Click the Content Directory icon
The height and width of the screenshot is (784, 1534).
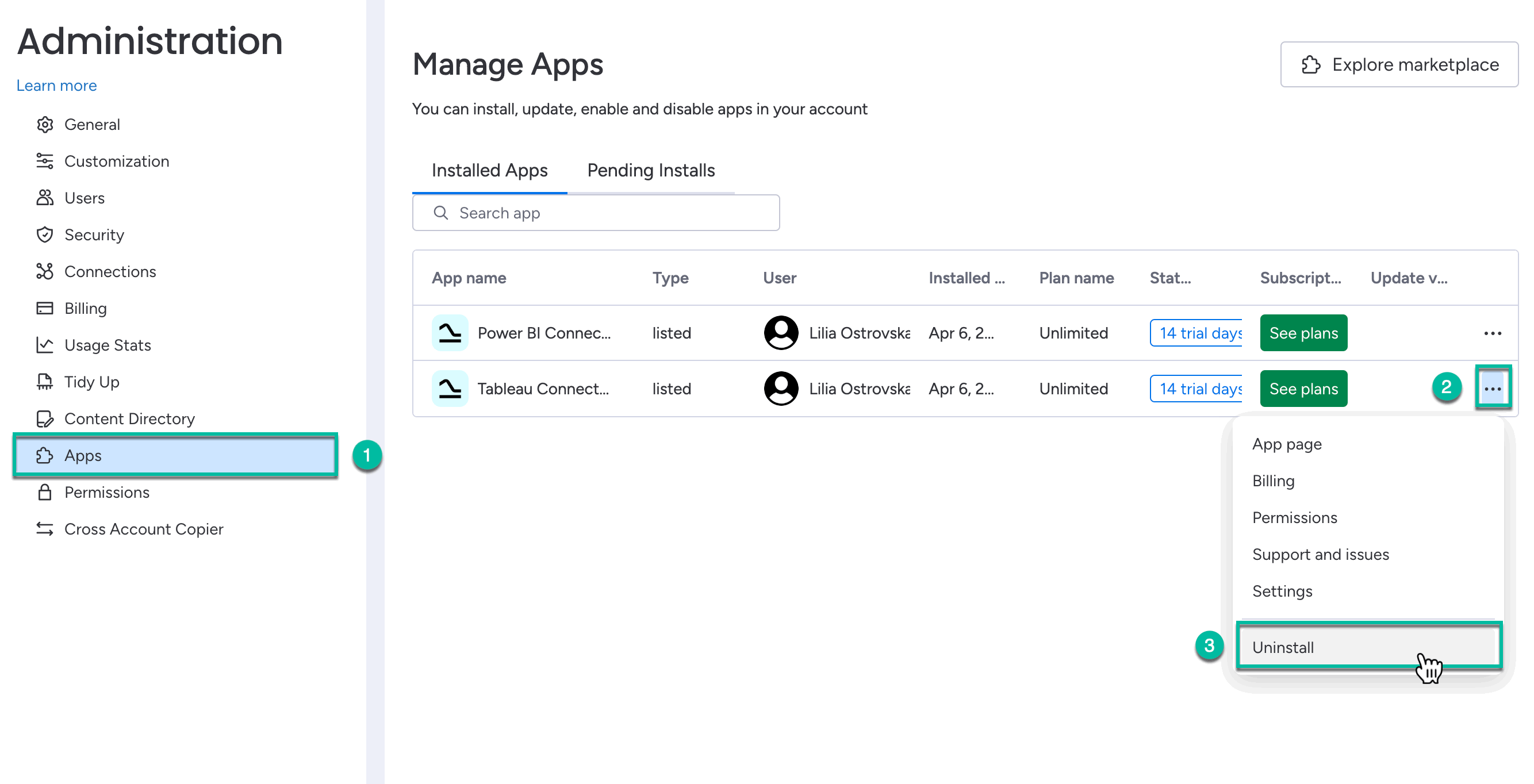coord(45,418)
